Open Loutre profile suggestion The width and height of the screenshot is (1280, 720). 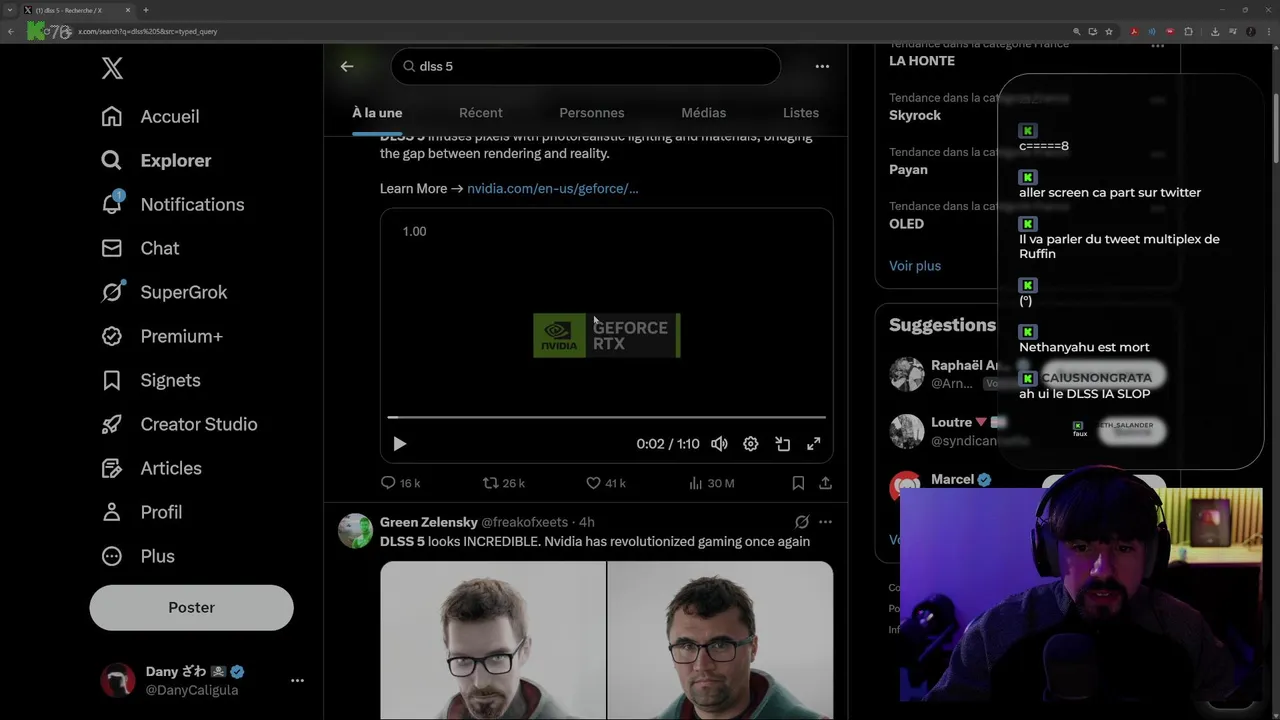point(950,422)
